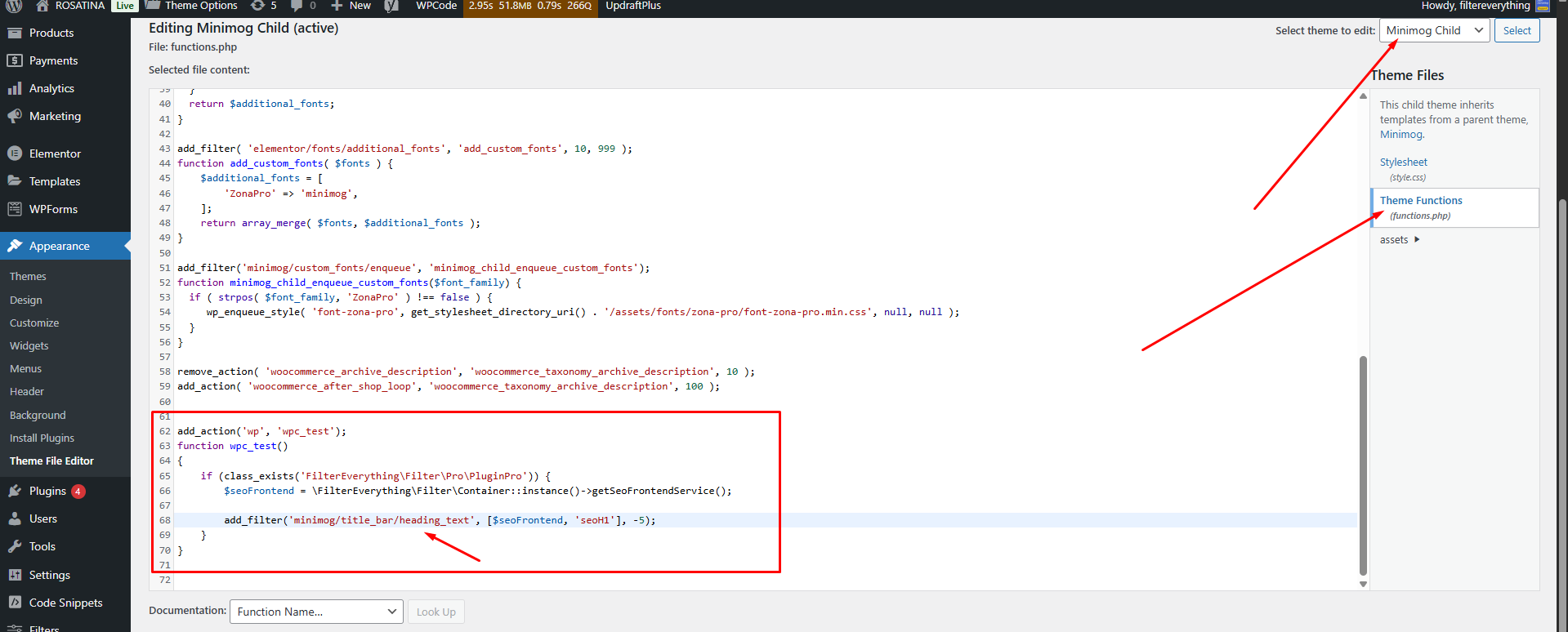The height and width of the screenshot is (632, 1568).
Task: Click the code editor scrollbar thumb
Action: [1363, 465]
